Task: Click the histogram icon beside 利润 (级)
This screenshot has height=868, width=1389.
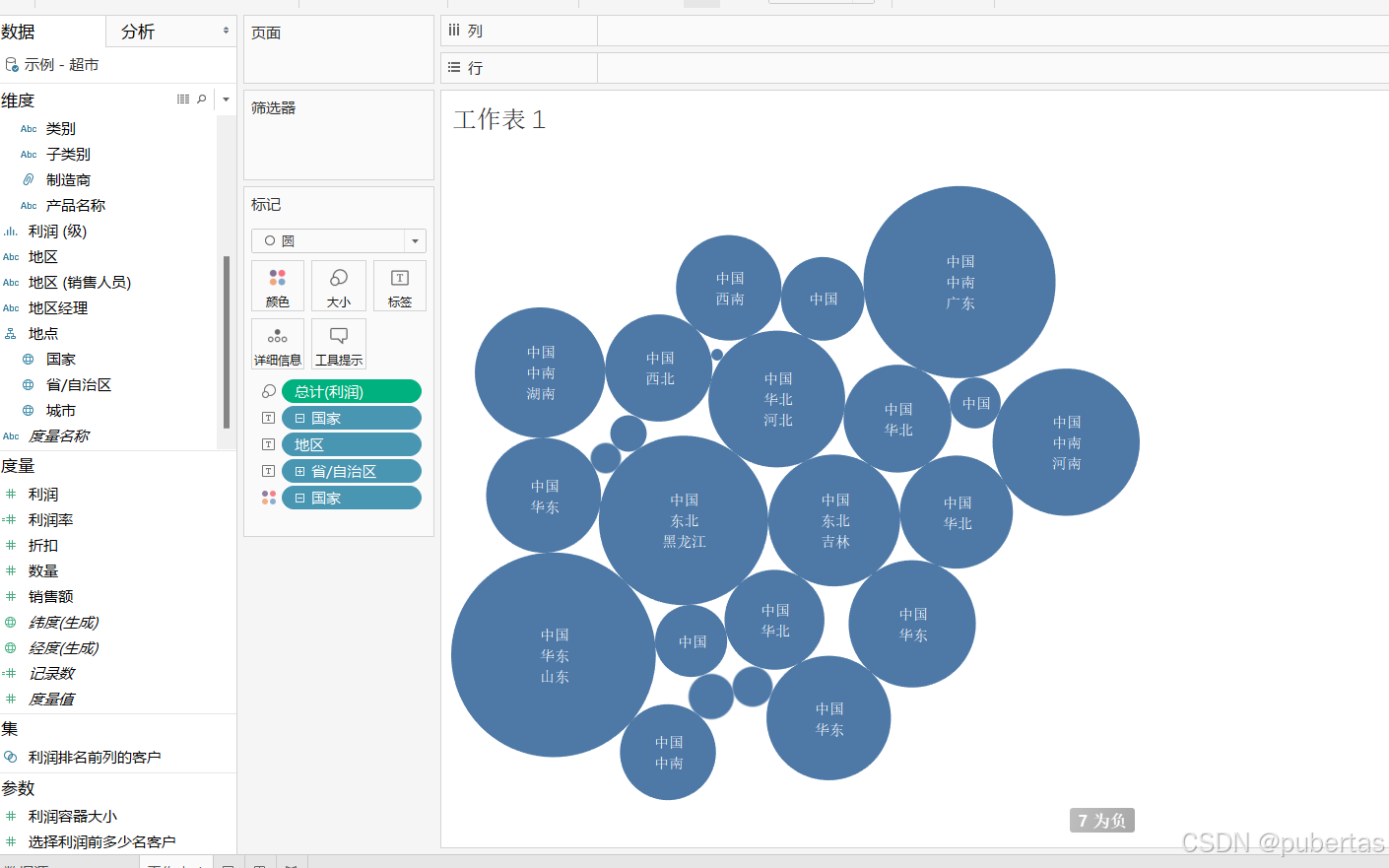Action: [x=11, y=232]
